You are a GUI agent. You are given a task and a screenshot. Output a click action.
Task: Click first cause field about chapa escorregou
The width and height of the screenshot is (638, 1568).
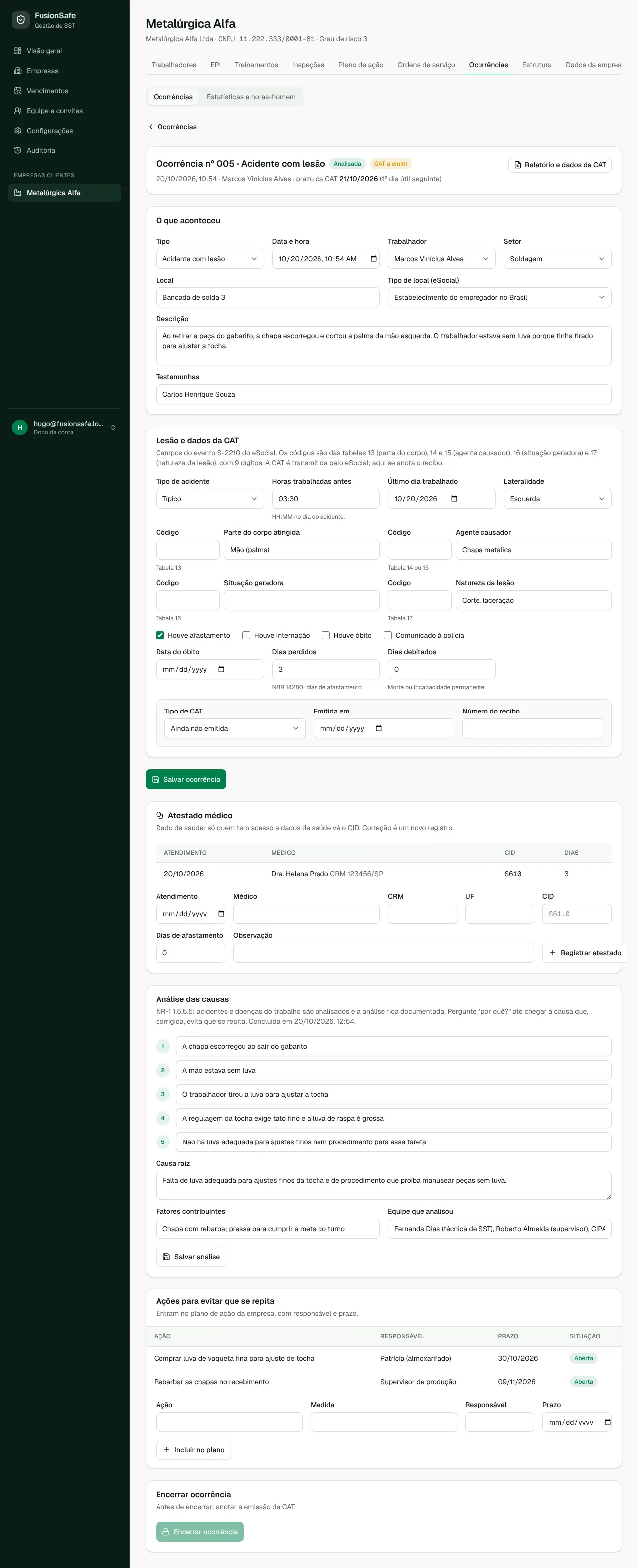tap(393, 1046)
